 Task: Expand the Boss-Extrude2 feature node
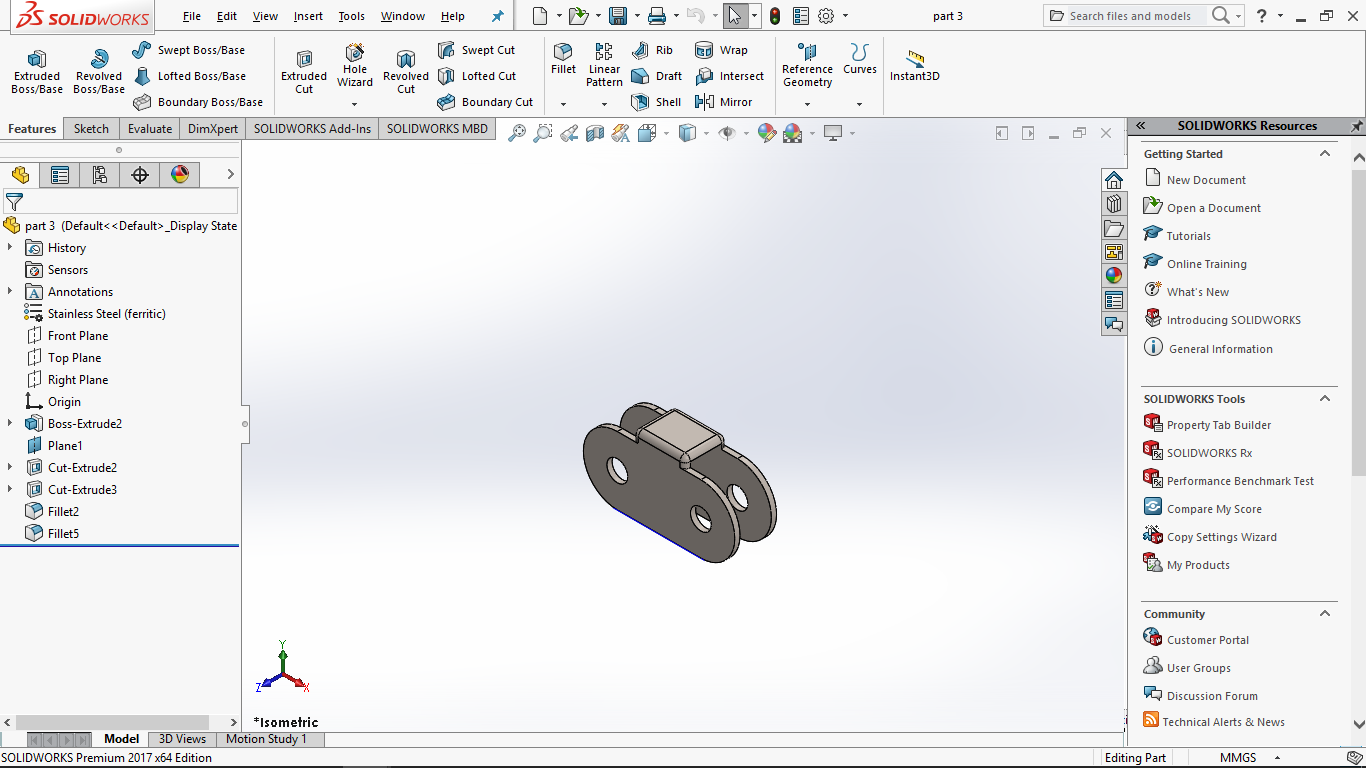[x=10, y=424]
